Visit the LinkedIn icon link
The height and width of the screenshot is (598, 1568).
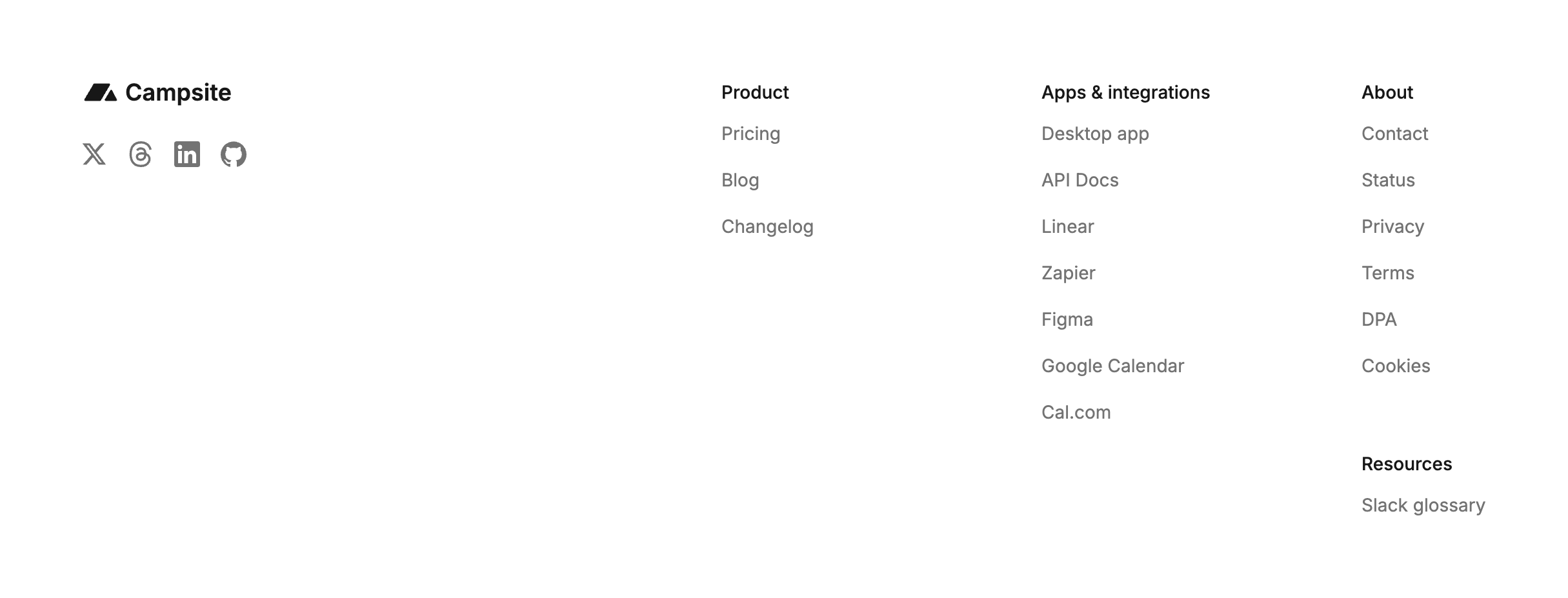click(187, 155)
